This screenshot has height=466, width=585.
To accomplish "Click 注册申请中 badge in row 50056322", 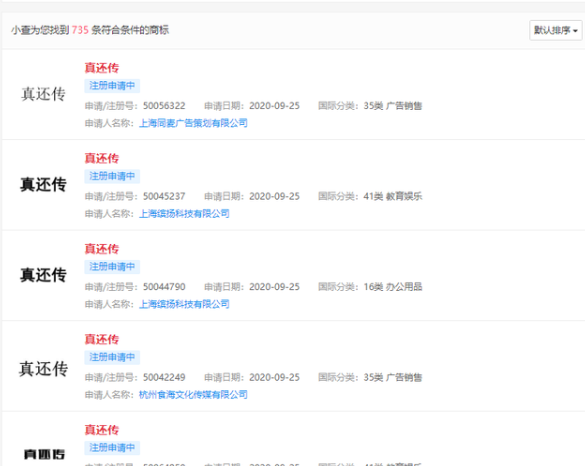I will (112, 86).
